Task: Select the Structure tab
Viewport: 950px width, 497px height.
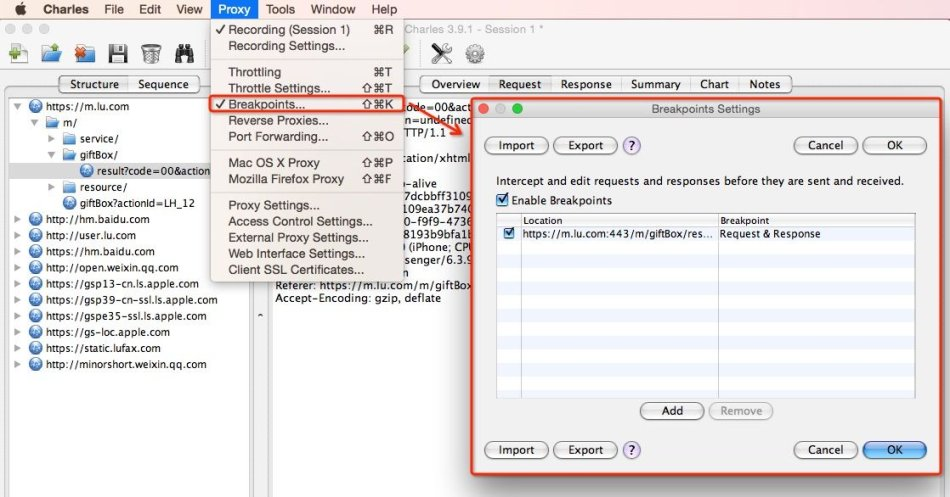Action: point(94,84)
